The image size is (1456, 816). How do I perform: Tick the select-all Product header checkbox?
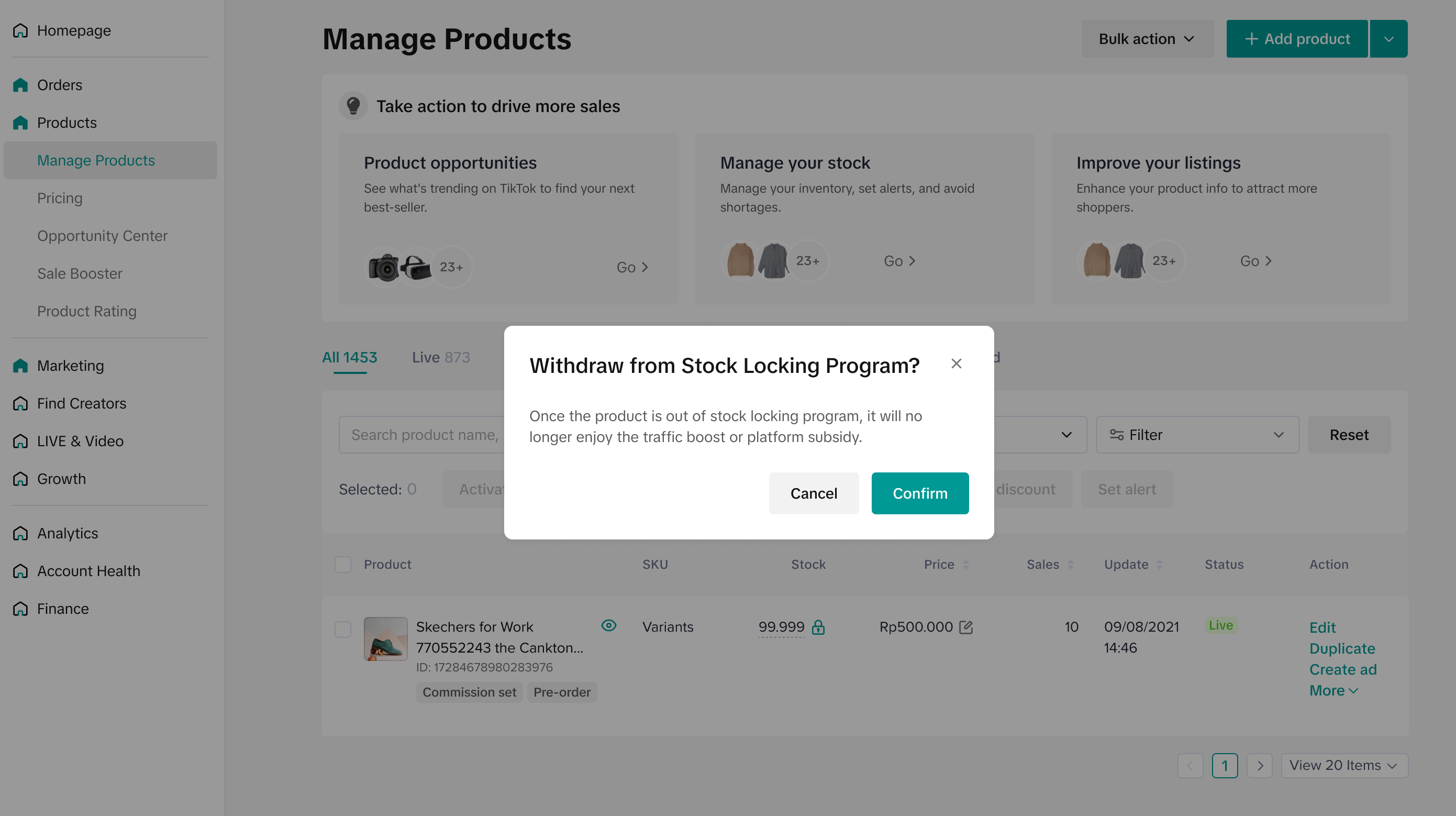click(x=342, y=565)
